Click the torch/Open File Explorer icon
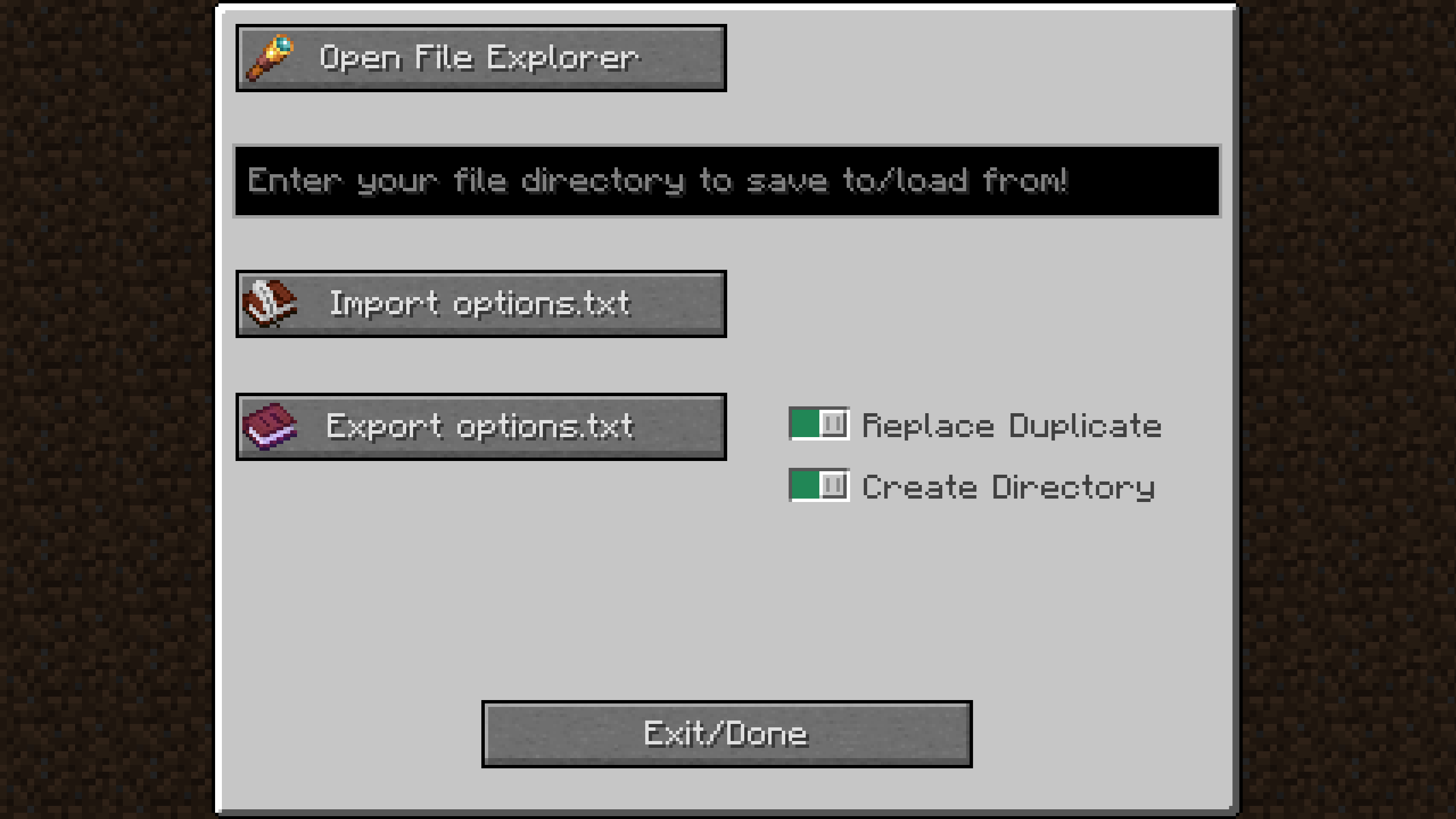Screen dimensions: 1456x819 (x=270, y=58)
